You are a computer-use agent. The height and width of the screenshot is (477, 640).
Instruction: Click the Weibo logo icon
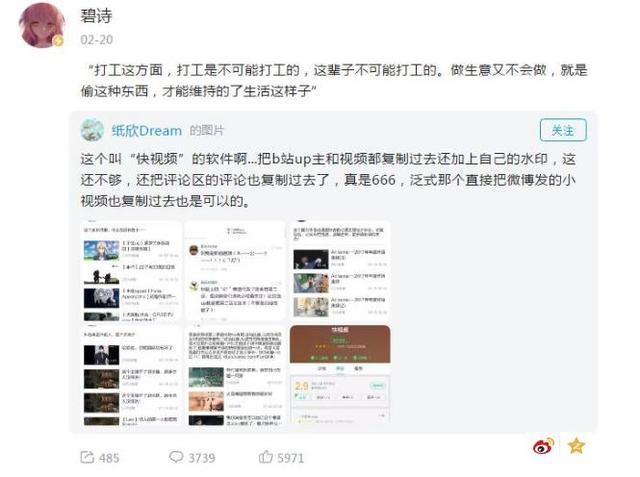point(543,446)
